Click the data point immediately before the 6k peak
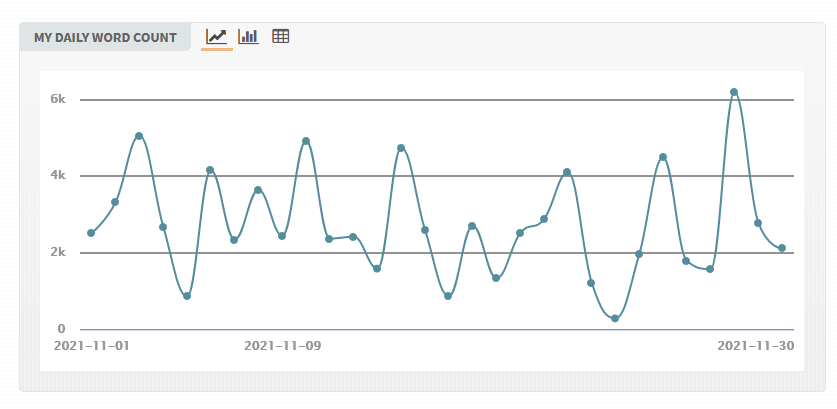This screenshot has width=837, height=409. click(710, 269)
